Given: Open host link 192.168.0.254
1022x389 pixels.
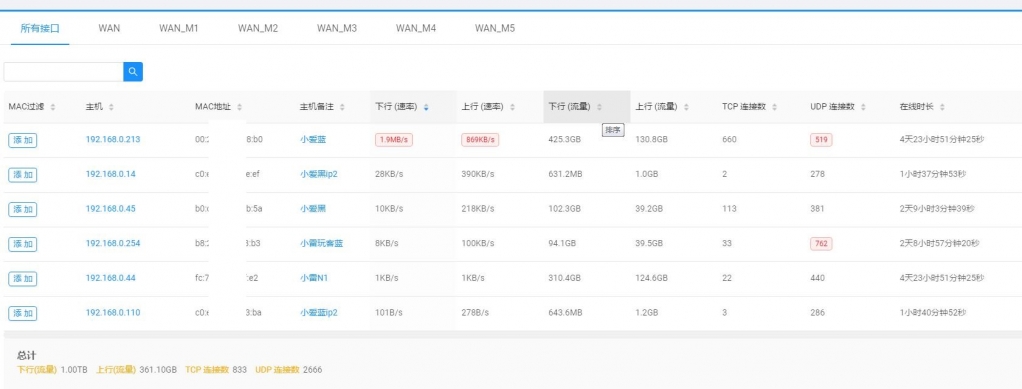Looking at the screenshot, I should point(113,244).
